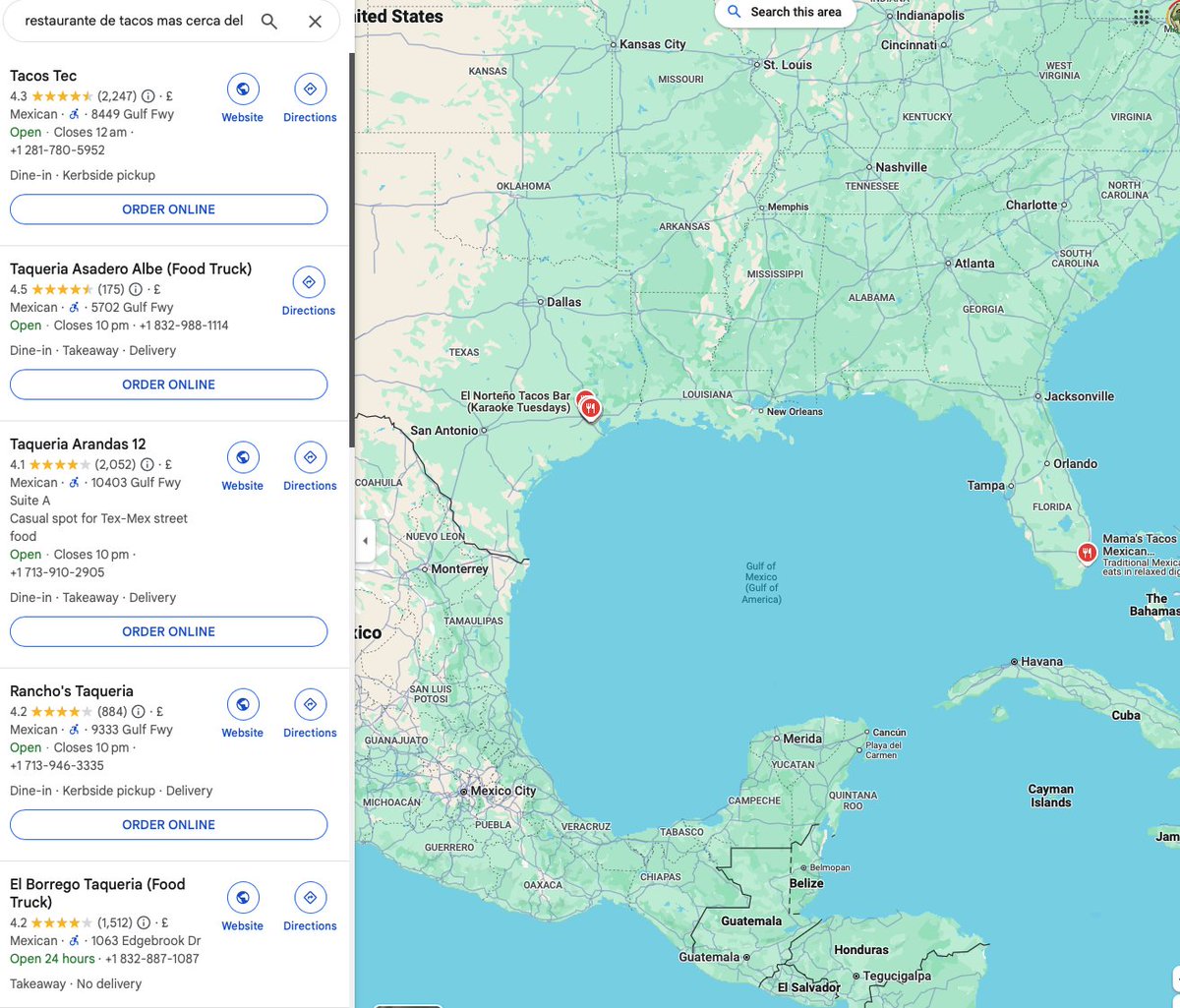
Task: Open El Borrego Taqueria (Food Truck) title
Action: pyautogui.click(x=97, y=893)
